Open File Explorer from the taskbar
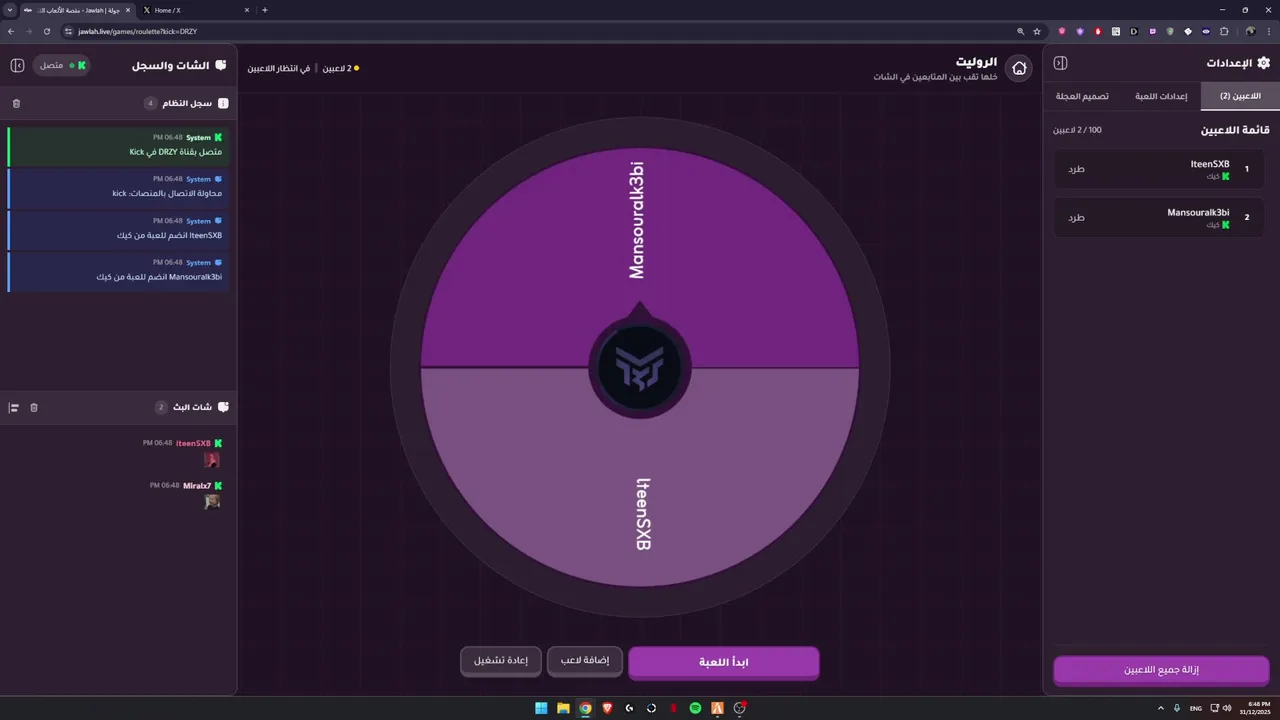The height and width of the screenshot is (720, 1280). pyautogui.click(x=563, y=708)
